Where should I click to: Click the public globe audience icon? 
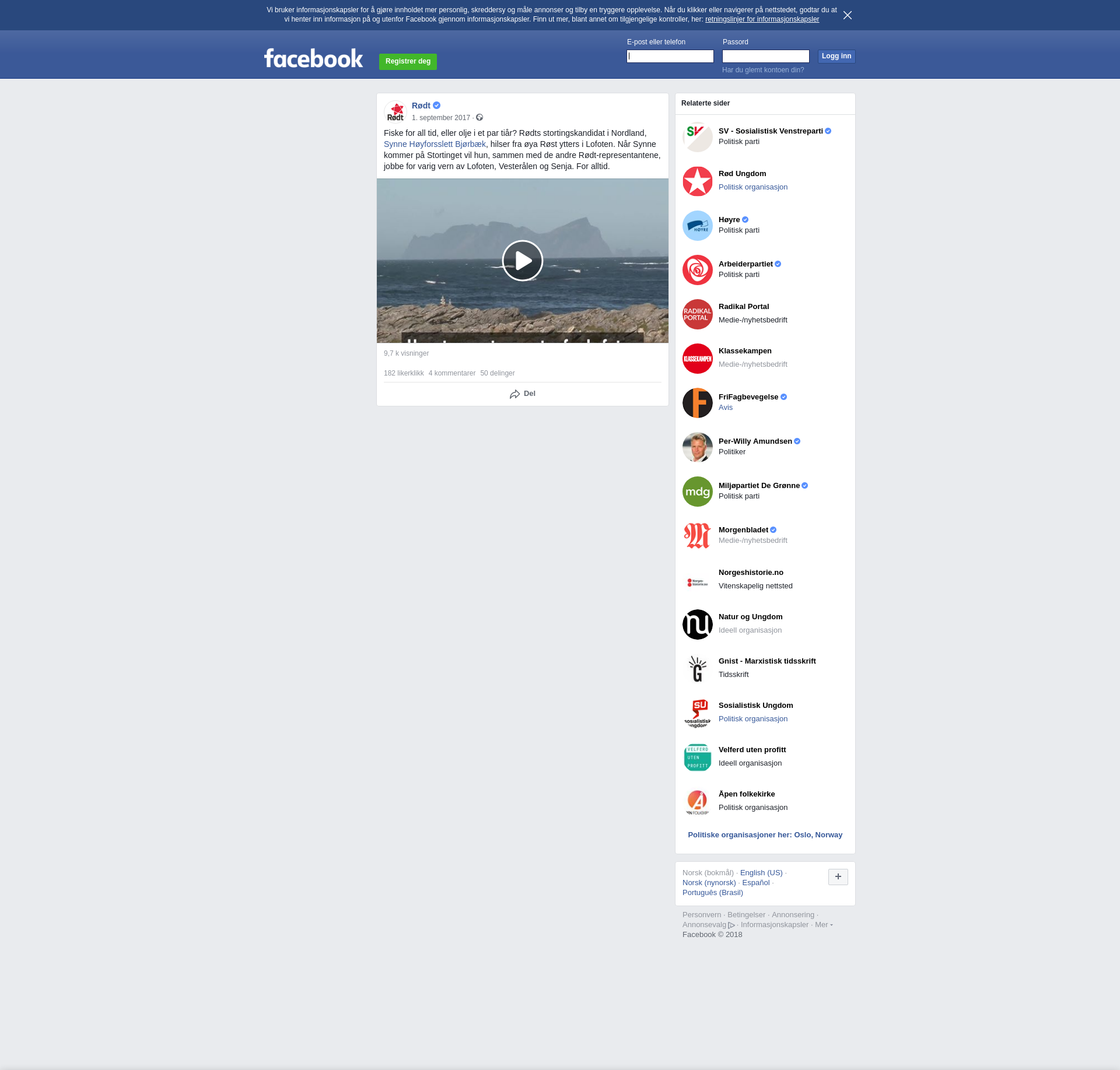(x=480, y=118)
